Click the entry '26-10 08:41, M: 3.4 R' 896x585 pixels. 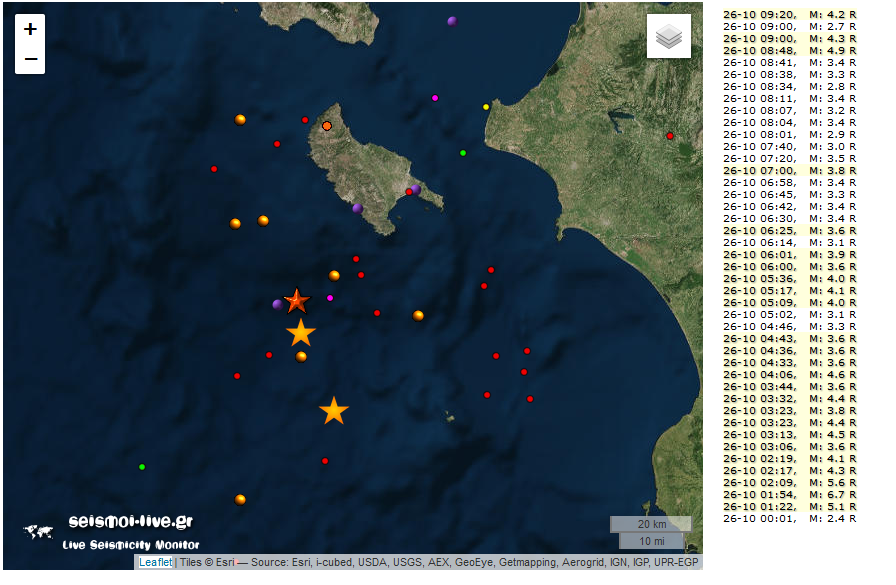tap(789, 63)
